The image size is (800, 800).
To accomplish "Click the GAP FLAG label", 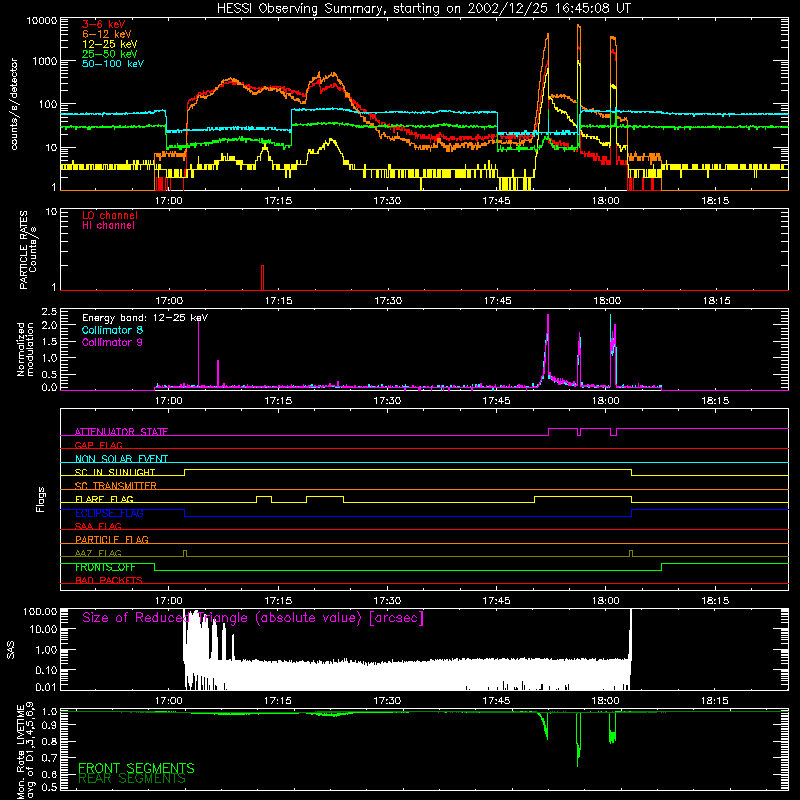I will click(98, 445).
